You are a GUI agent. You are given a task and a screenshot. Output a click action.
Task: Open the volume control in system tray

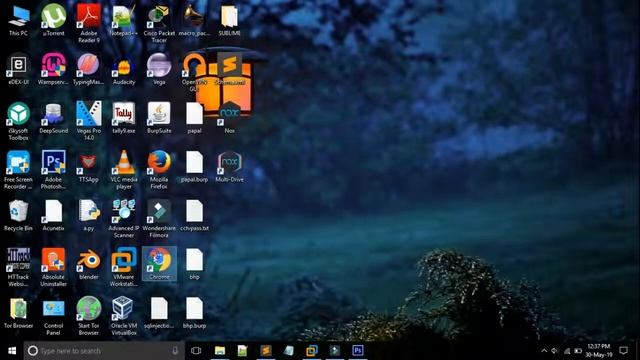point(555,351)
